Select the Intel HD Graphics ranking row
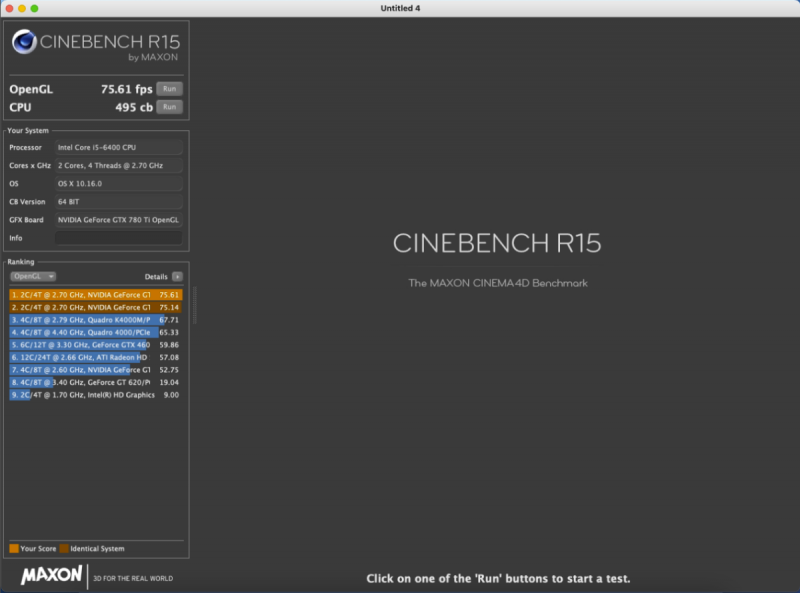This screenshot has width=800, height=593. pyautogui.click(x=95, y=395)
